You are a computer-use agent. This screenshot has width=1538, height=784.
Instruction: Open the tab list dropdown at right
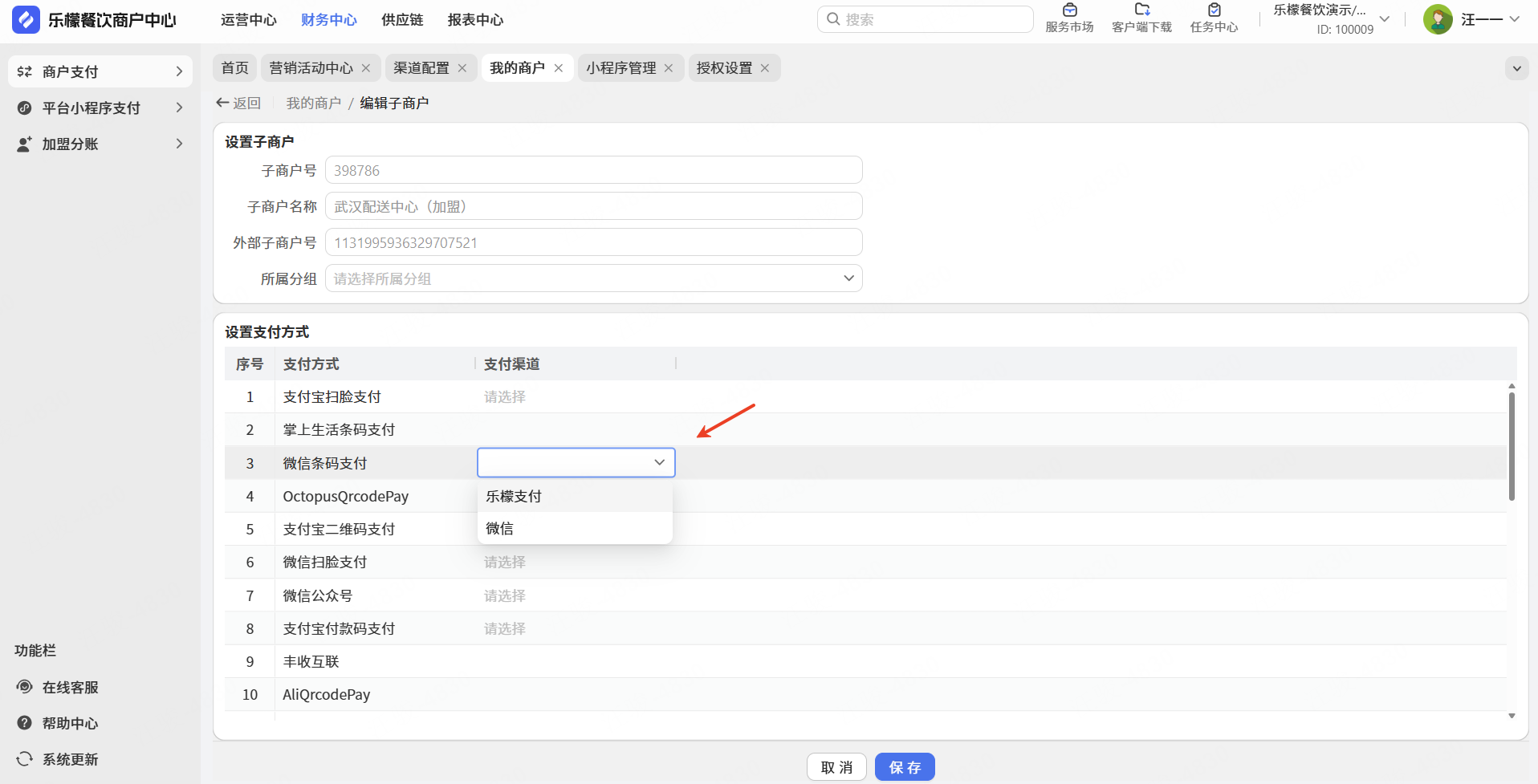1516,68
